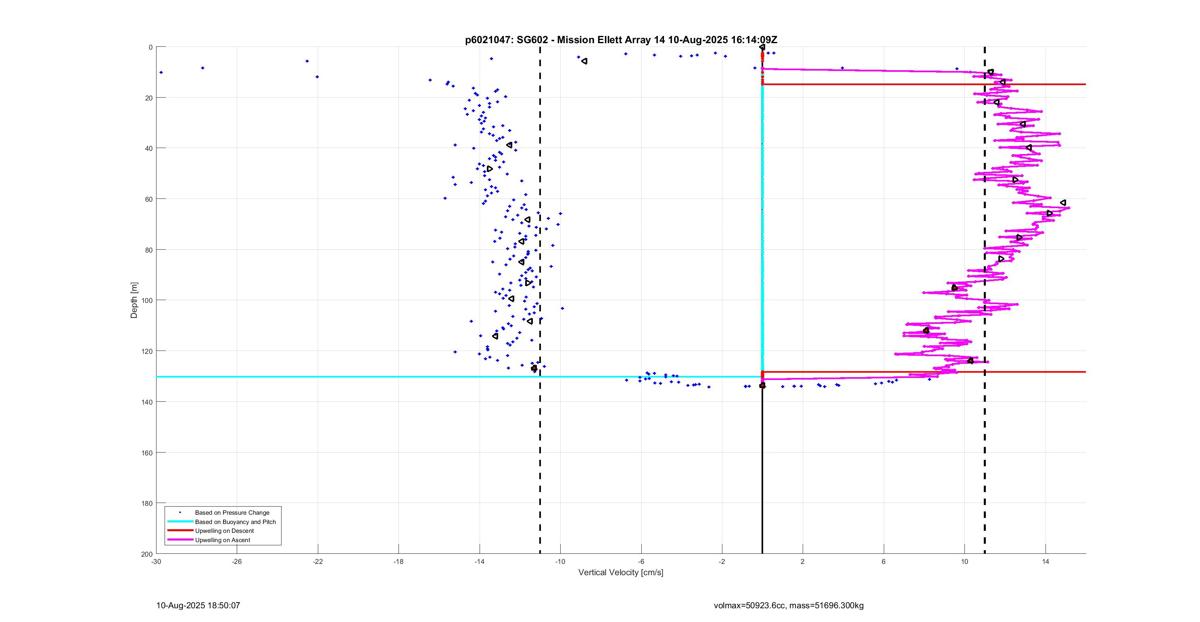This screenshot has width=1200, height=622.
Task: Click depth-axis tick label '200'
Action: pyautogui.click(x=146, y=554)
